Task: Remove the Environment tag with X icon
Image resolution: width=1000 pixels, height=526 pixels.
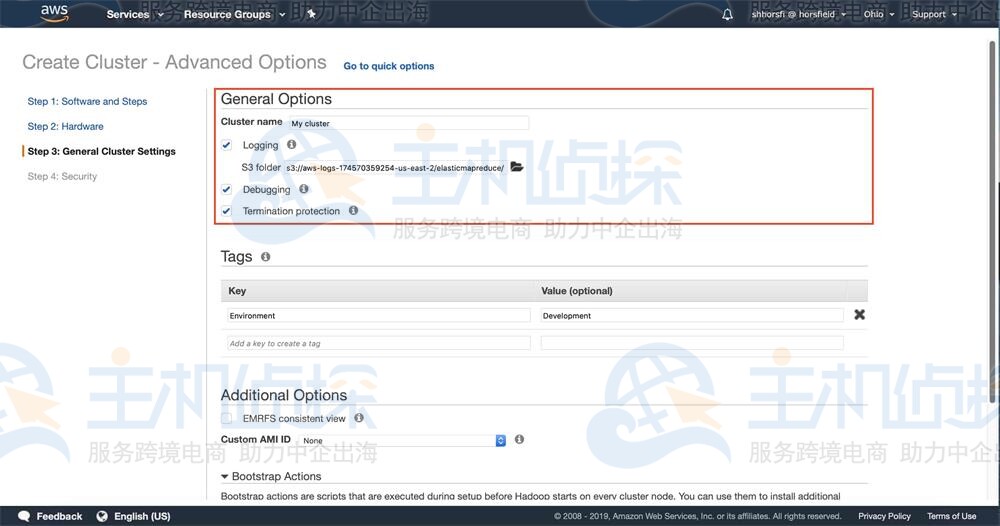Action: coord(859,315)
